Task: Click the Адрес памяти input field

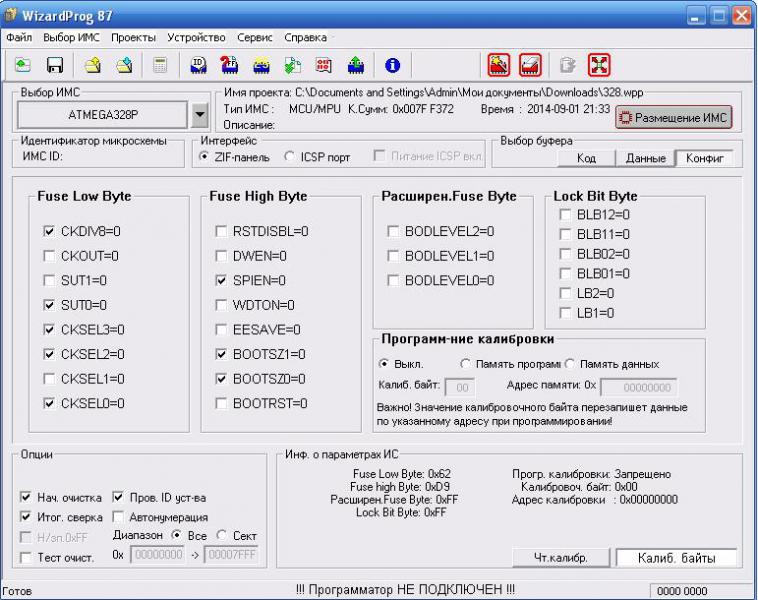Action: pyautogui.click(x=638, y=387)
